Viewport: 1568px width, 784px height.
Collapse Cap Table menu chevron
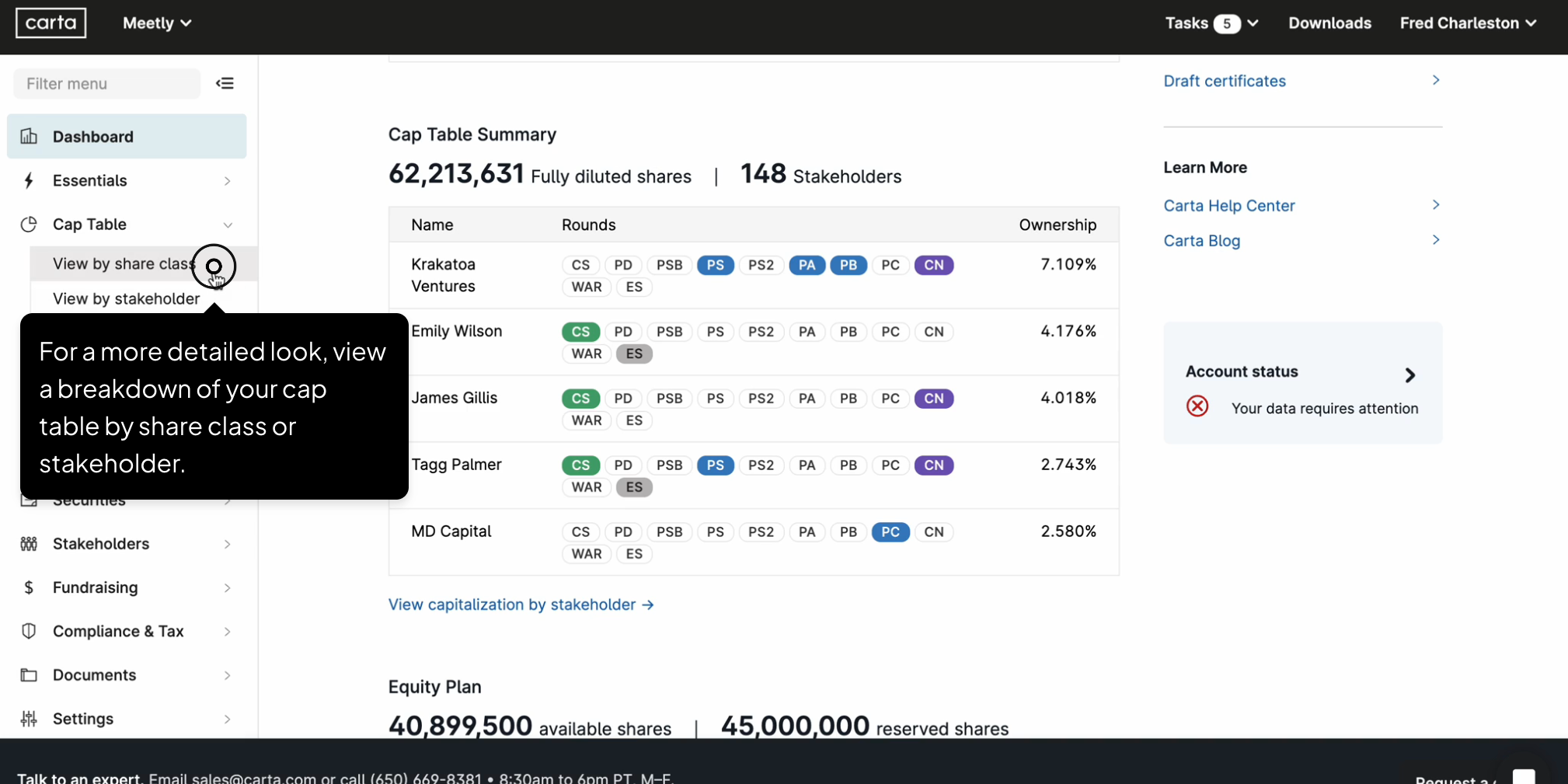click(228, 225)
